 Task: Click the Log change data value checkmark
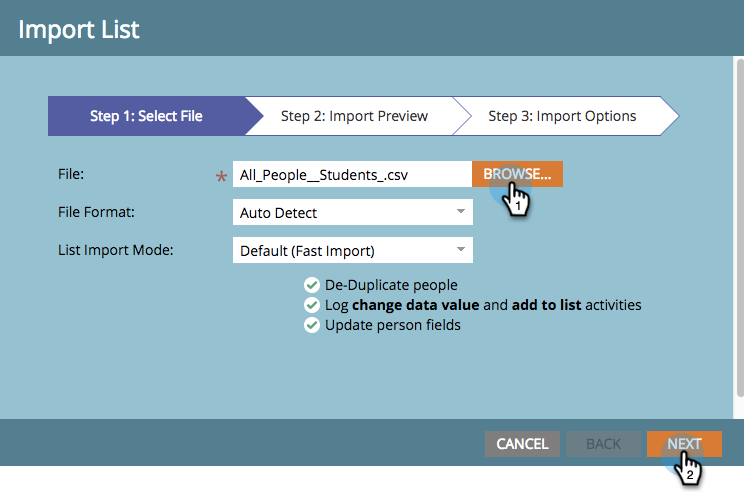312,305
